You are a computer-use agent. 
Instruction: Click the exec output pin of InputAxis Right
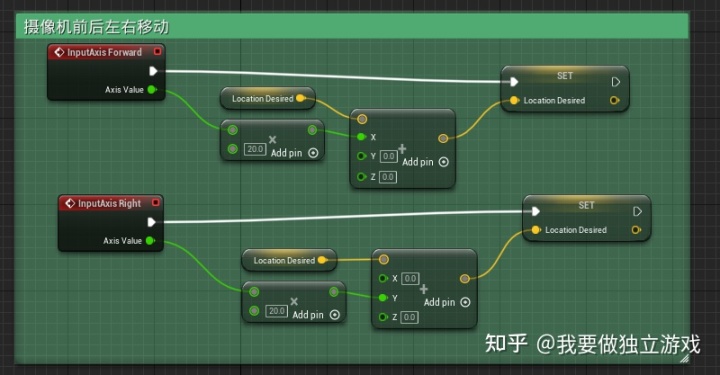pos(152,222)
